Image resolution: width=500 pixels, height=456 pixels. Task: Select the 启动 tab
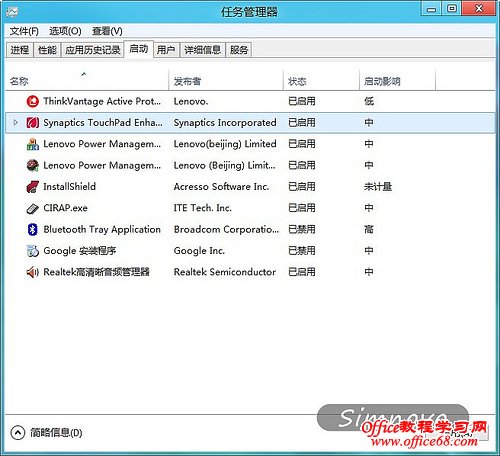tap(139, 49)
